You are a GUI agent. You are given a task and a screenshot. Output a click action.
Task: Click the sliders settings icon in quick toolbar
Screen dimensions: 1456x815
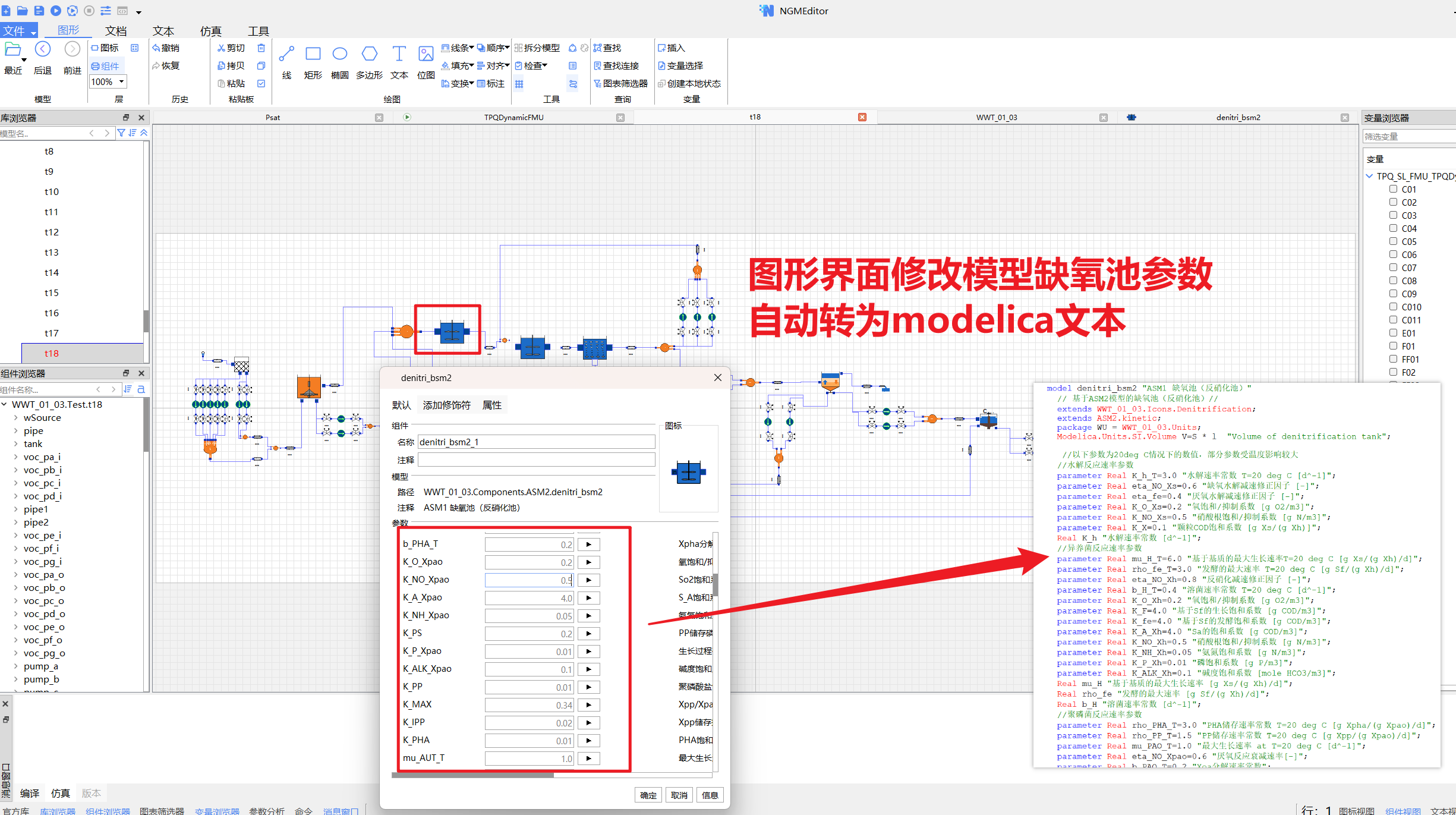click(106, 11)
